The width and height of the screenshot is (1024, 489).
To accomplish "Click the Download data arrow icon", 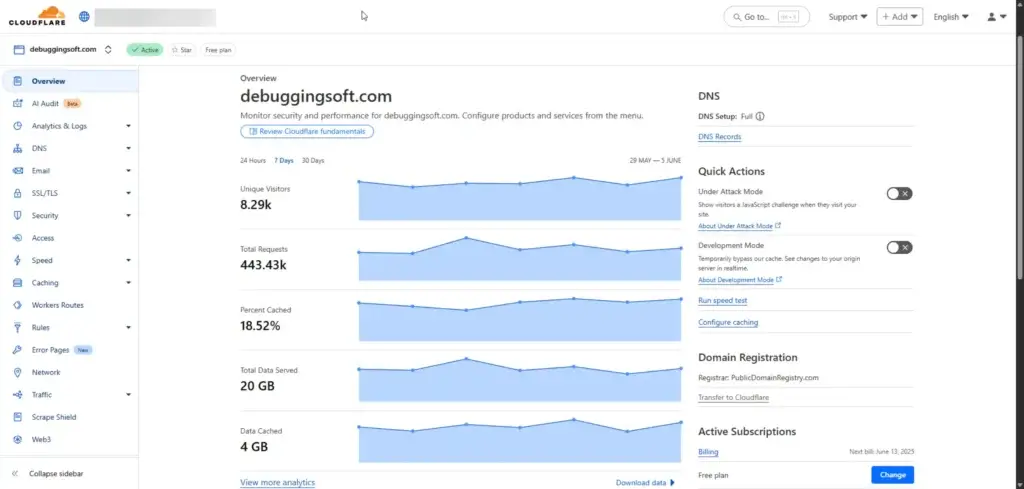I will (x=673, y=483).
